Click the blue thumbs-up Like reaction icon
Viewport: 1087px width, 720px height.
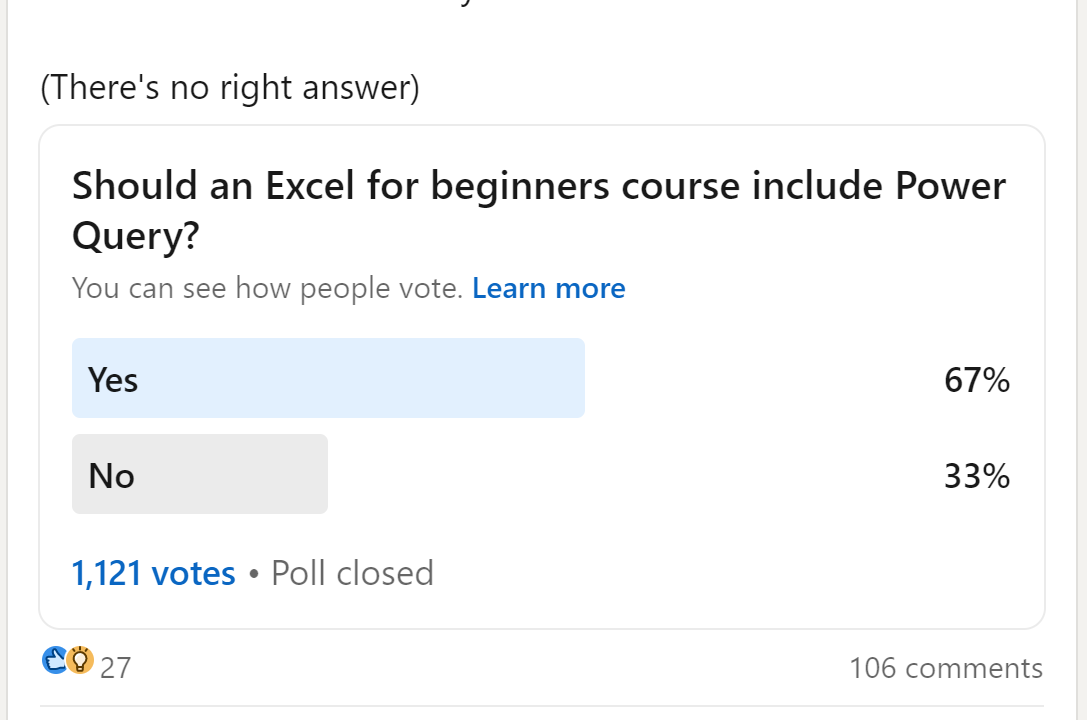54,661
